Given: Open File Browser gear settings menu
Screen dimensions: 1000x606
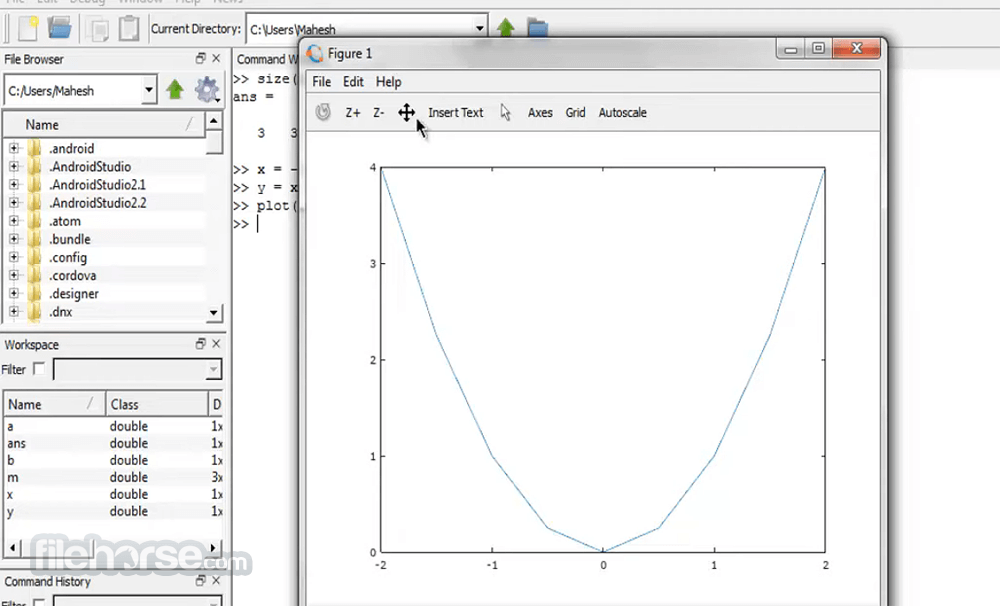Looking at the screenshot, I should pos(207,90).
